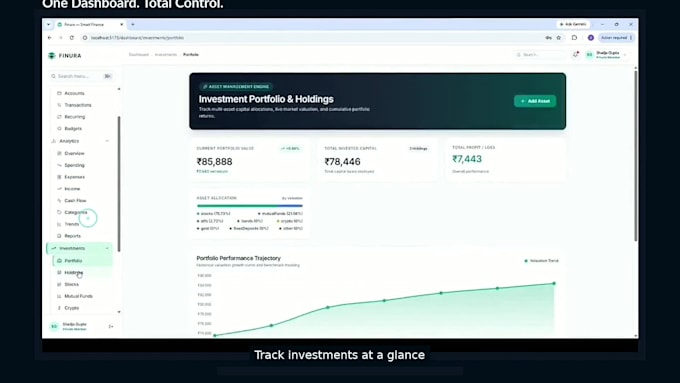Screen dimensions: 680x383
Task: Open the browser tab search dropdown
Action: point(49,24)
